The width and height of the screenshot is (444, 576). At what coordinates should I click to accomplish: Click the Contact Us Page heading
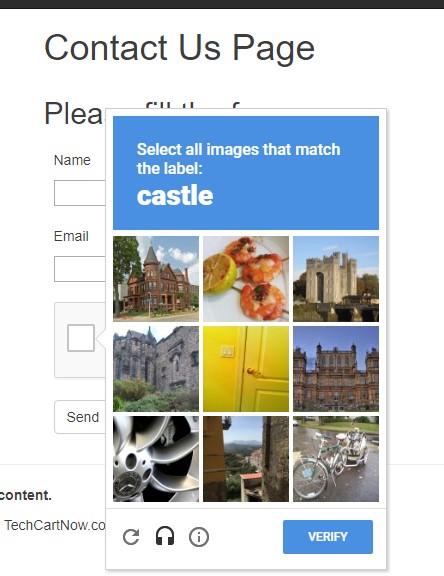click(180, 48)
